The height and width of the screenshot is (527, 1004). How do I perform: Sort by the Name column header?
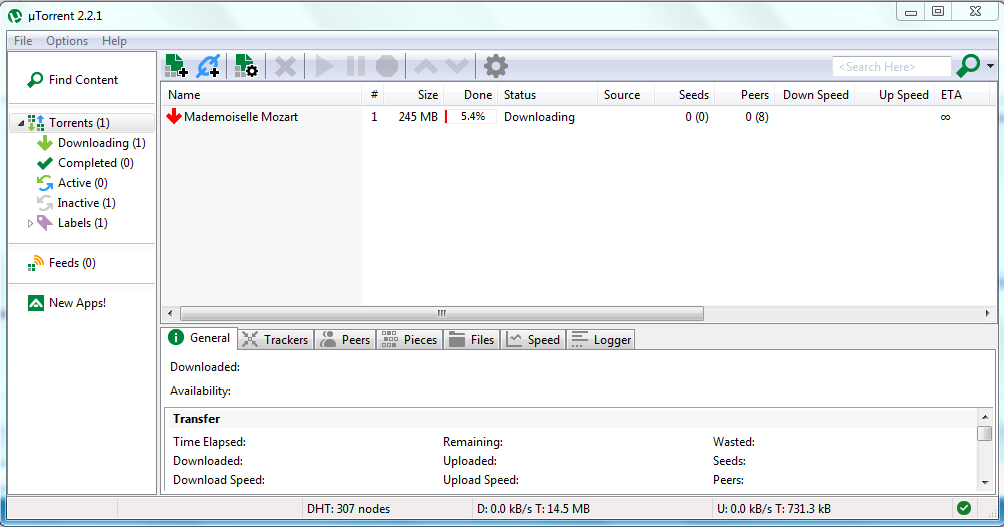261,95
